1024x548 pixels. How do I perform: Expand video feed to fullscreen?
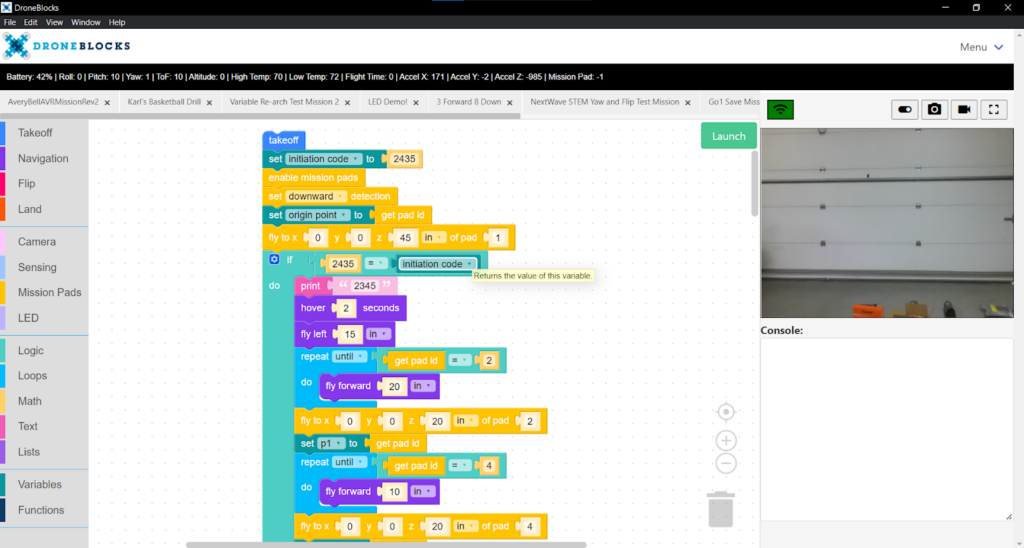(993, 109)
